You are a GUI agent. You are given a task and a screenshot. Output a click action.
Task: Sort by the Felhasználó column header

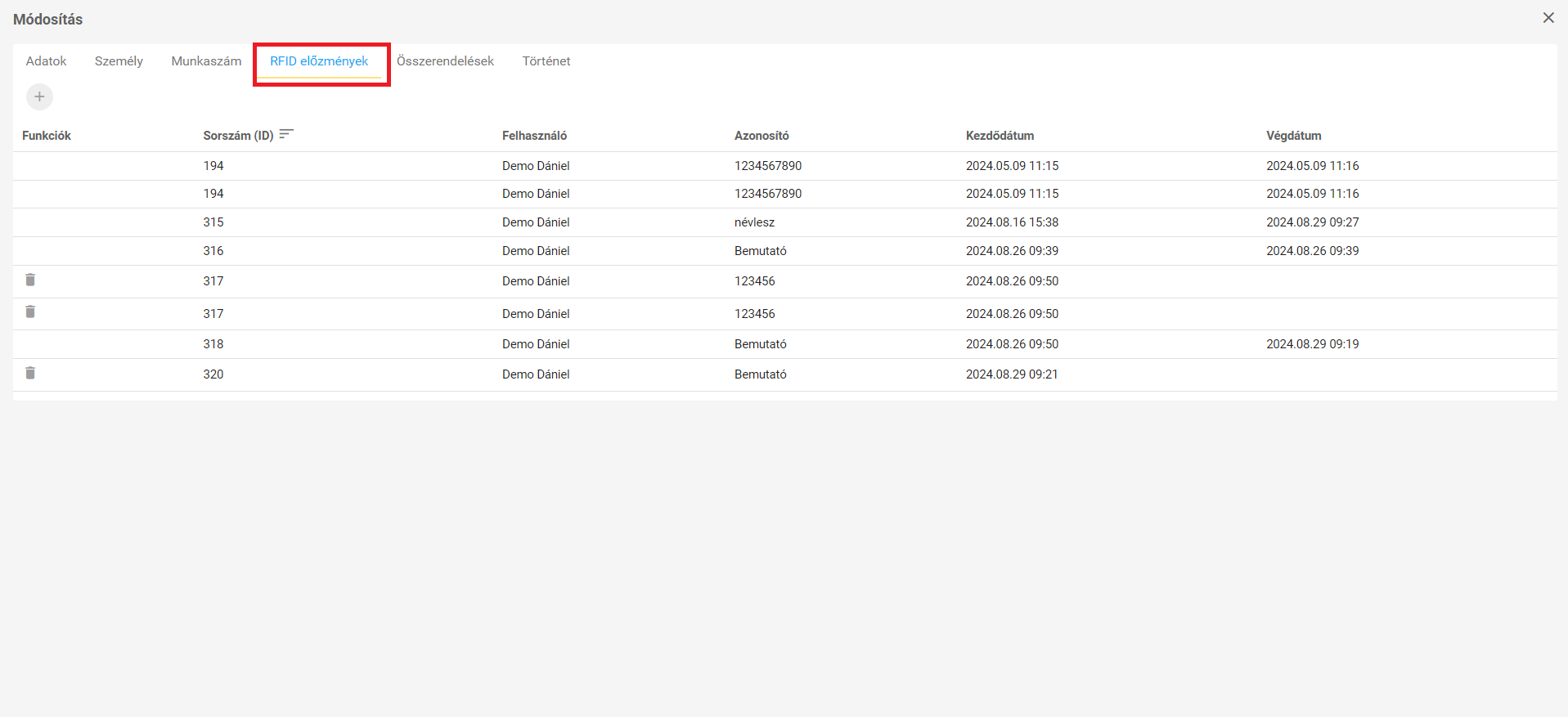click(x=534, y=136)
